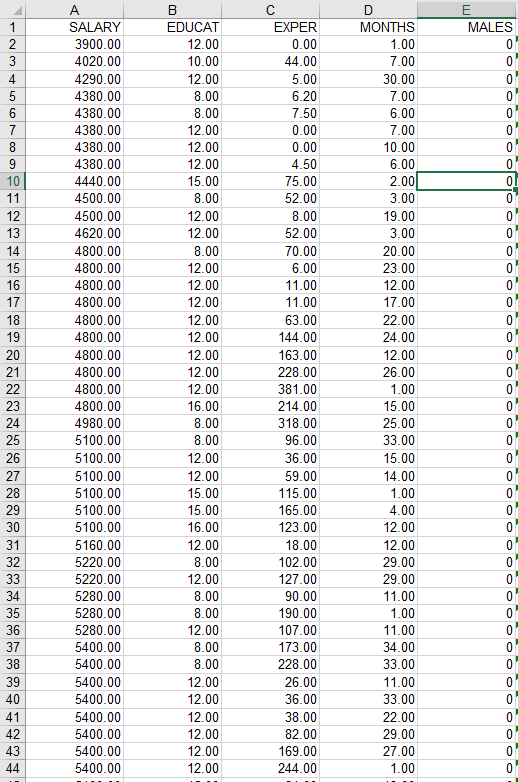518x782 pixels.
Task: Click experience cell 127.00
Action: click(x=270, y=579)
